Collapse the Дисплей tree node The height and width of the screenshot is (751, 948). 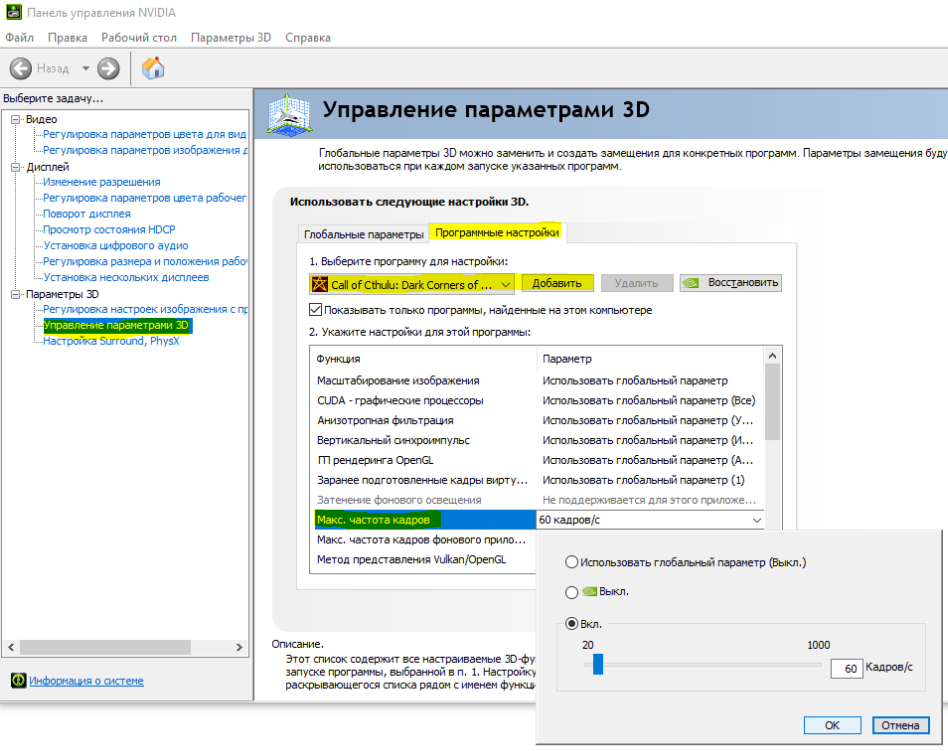(x=16, y=167)
